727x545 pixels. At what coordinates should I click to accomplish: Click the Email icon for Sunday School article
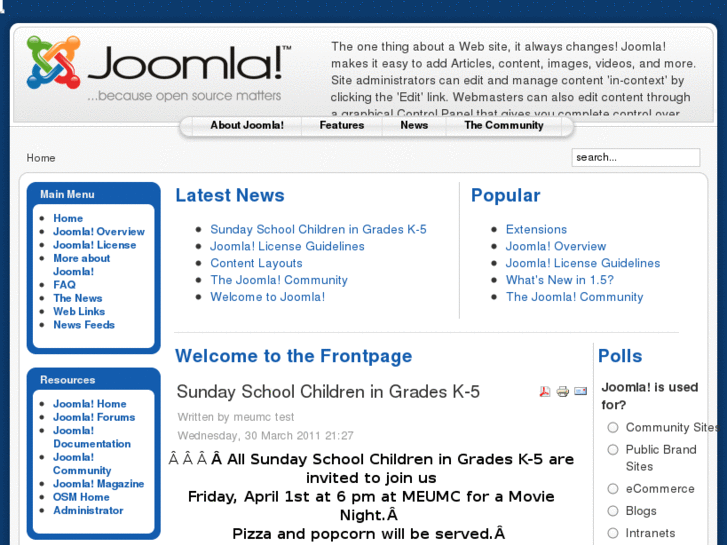(580, 391)
